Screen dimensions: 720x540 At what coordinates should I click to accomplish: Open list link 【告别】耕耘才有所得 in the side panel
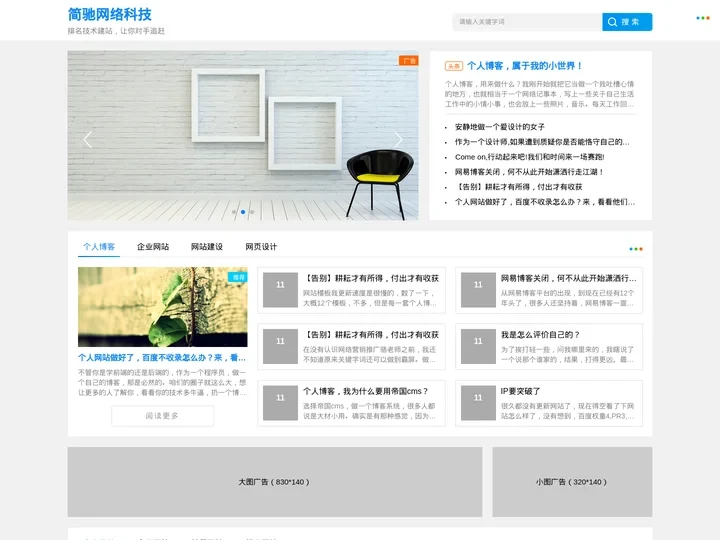tap(518, 187)
